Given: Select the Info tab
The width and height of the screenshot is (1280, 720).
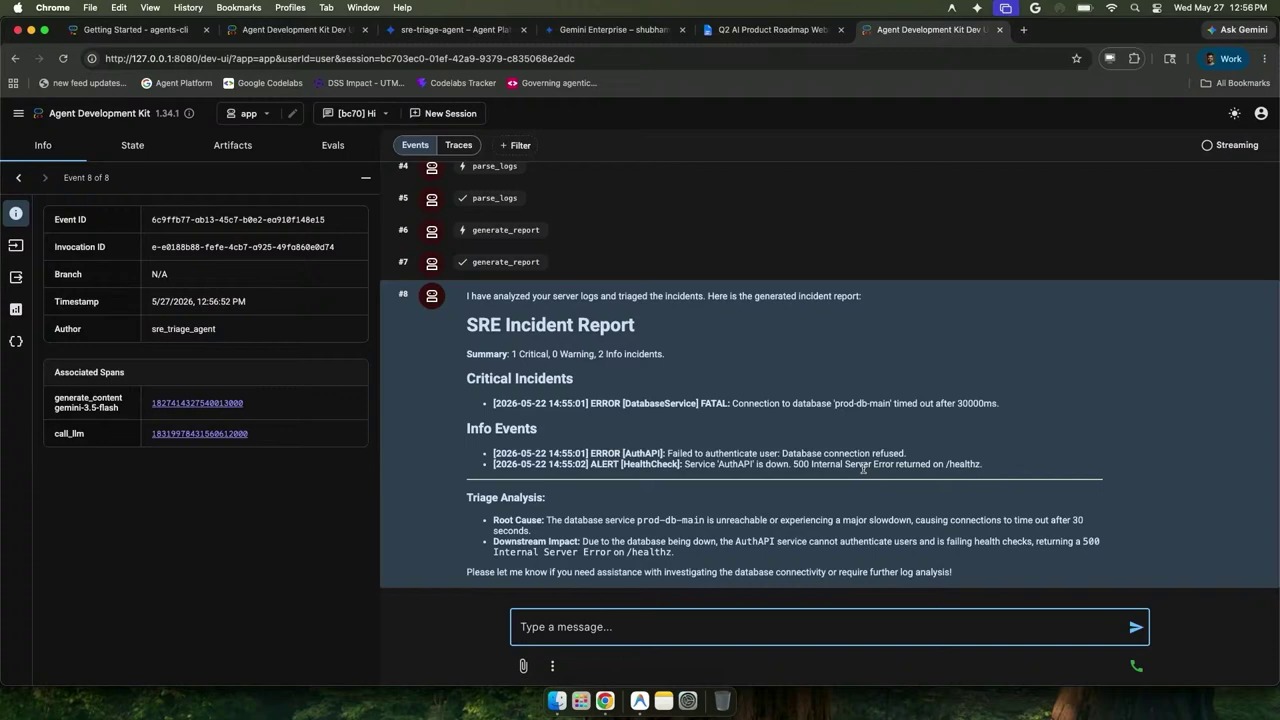Looking at the screenshot, I should pos(43,145).
